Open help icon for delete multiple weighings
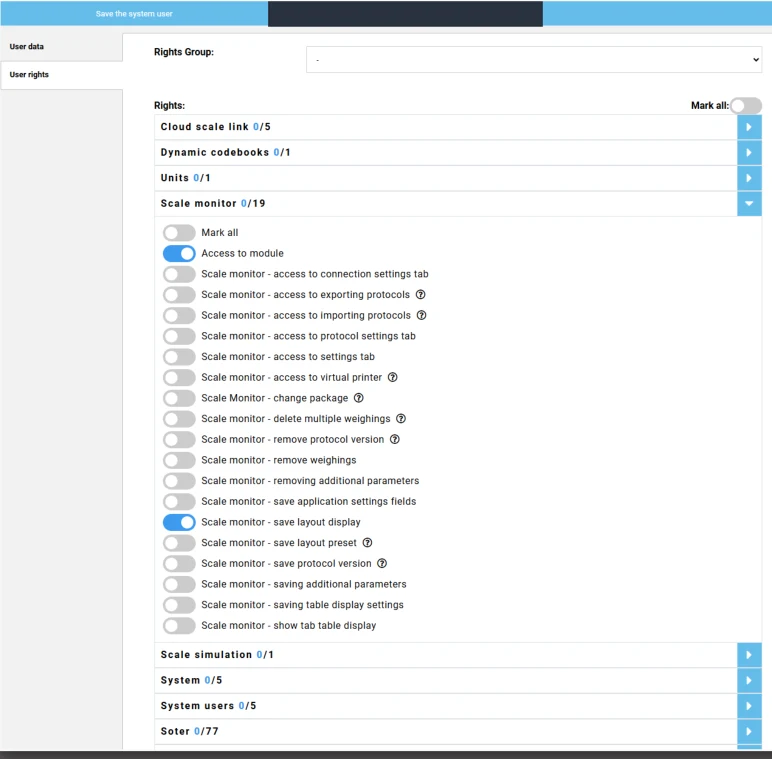Viewport: 772px width, 759px height. (x=401, y=418)
